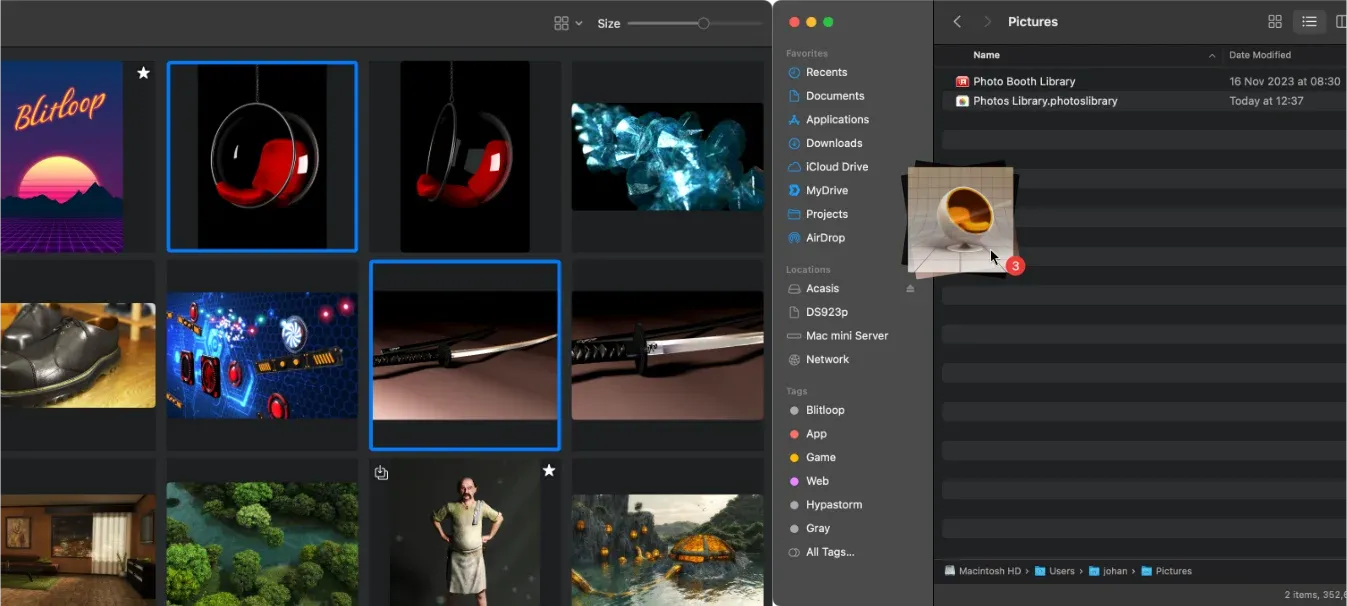Sort by the Date Modified column

click(x=1260, y=55)
